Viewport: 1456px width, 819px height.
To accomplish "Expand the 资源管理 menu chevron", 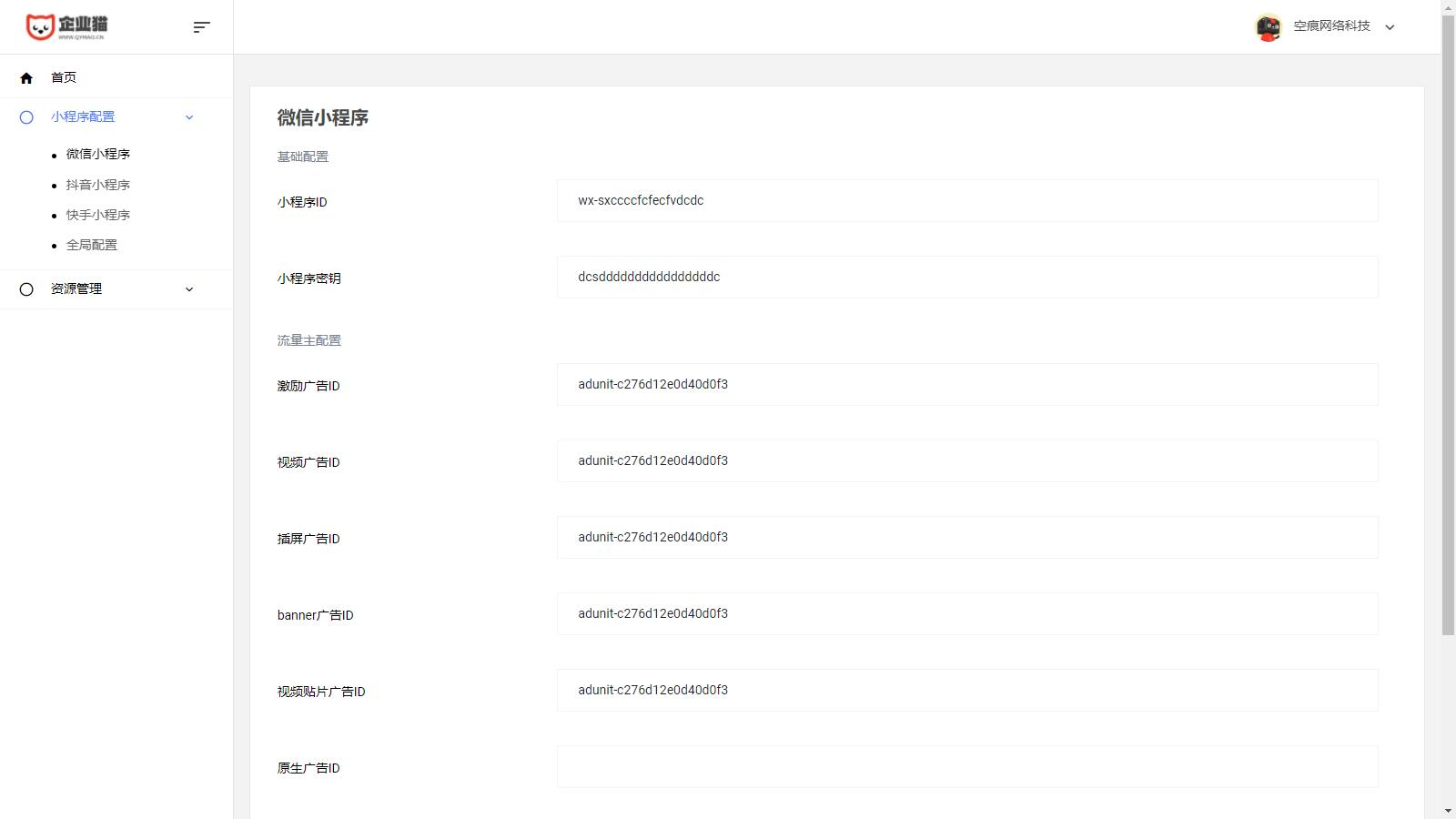I will (x=189, y=289).
